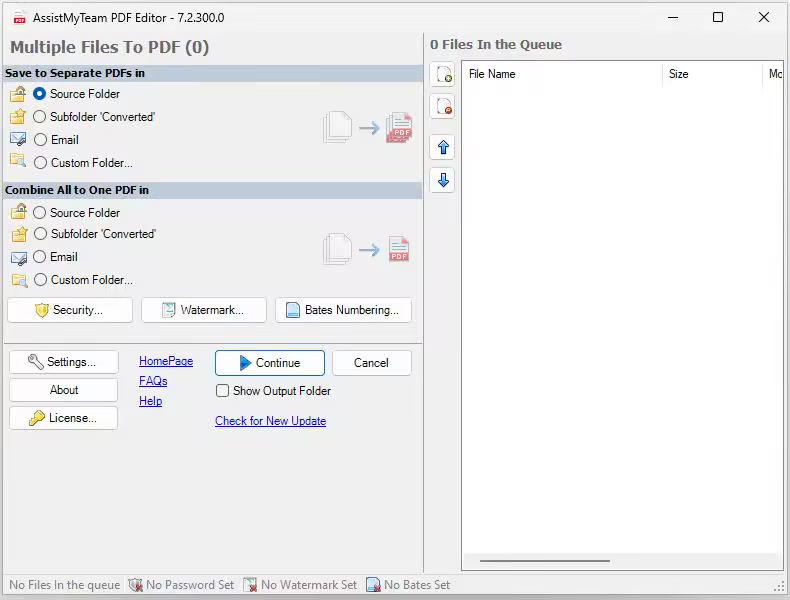Click the add file to queue icon

pos(442,74)
